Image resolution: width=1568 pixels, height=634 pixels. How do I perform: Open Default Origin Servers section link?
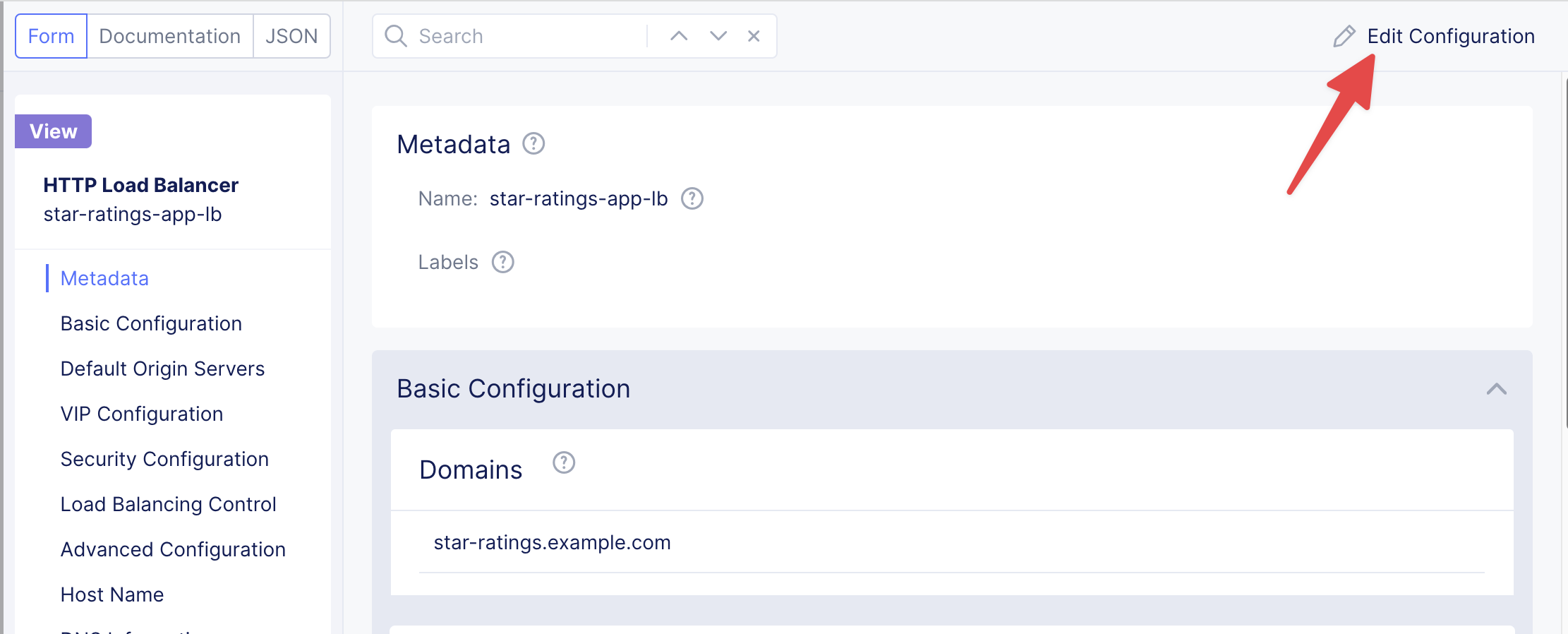pyautogui.click(x=162, y=369)
